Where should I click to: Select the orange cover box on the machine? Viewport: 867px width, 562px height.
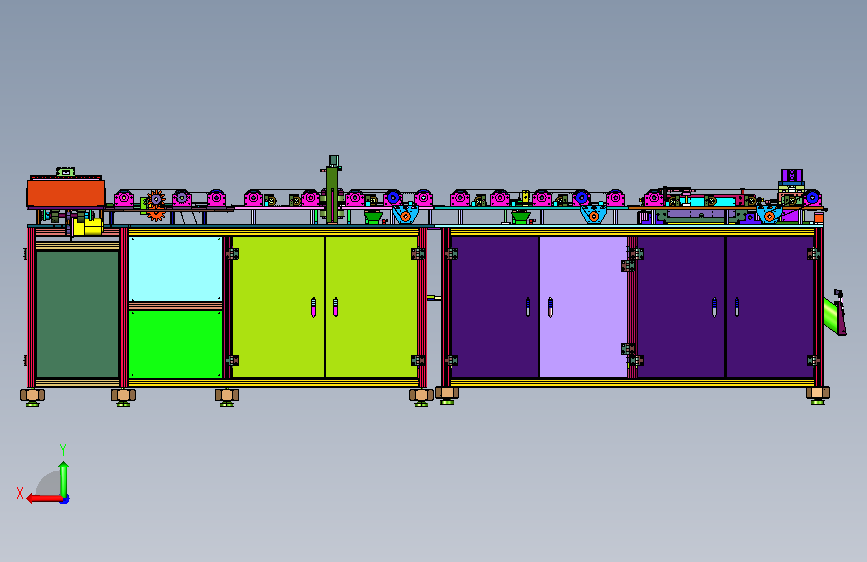(66, 192)
